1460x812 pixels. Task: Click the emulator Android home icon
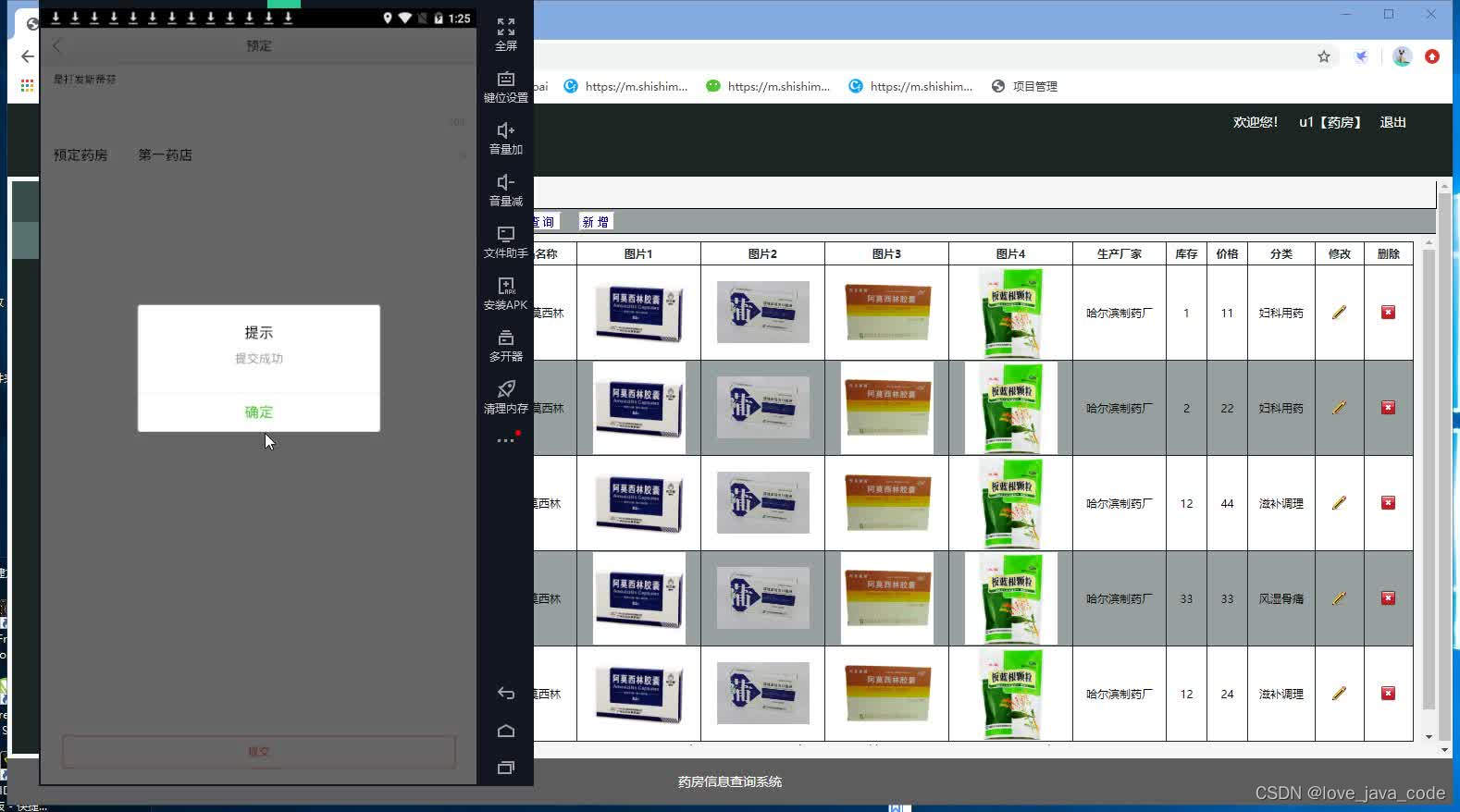(x=505, y=731)
